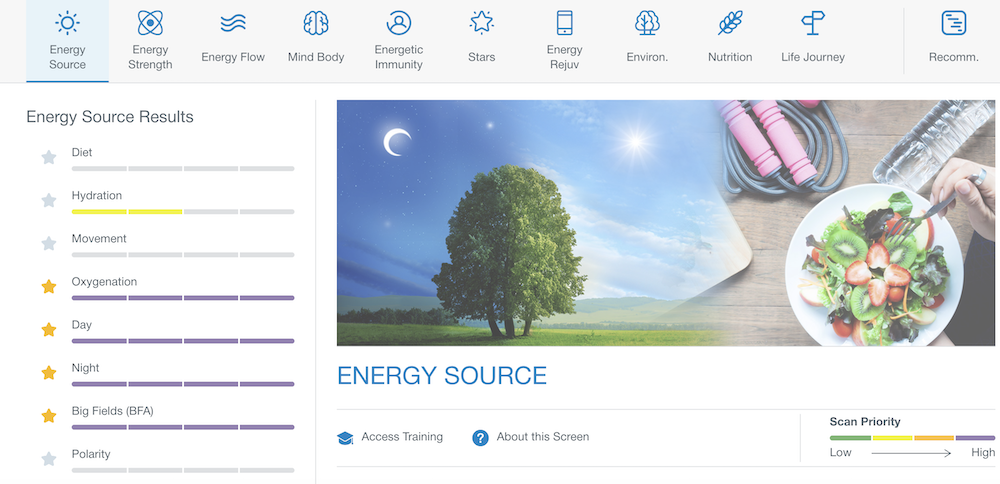This screenshot has height=484, width=1000.
Task: Open the Life Journey signpost icon
Action: click(x=813, y=23)
